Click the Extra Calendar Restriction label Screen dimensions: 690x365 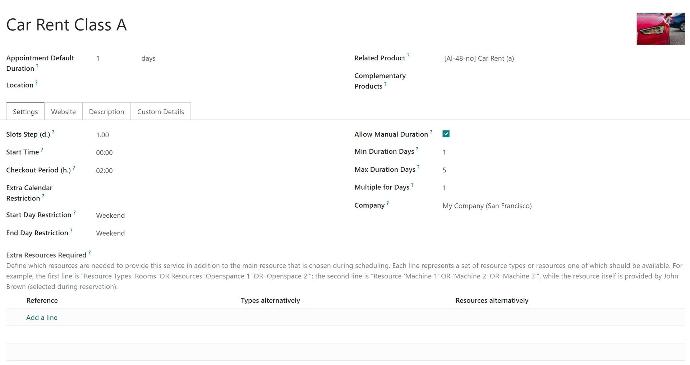coord(29,193)
